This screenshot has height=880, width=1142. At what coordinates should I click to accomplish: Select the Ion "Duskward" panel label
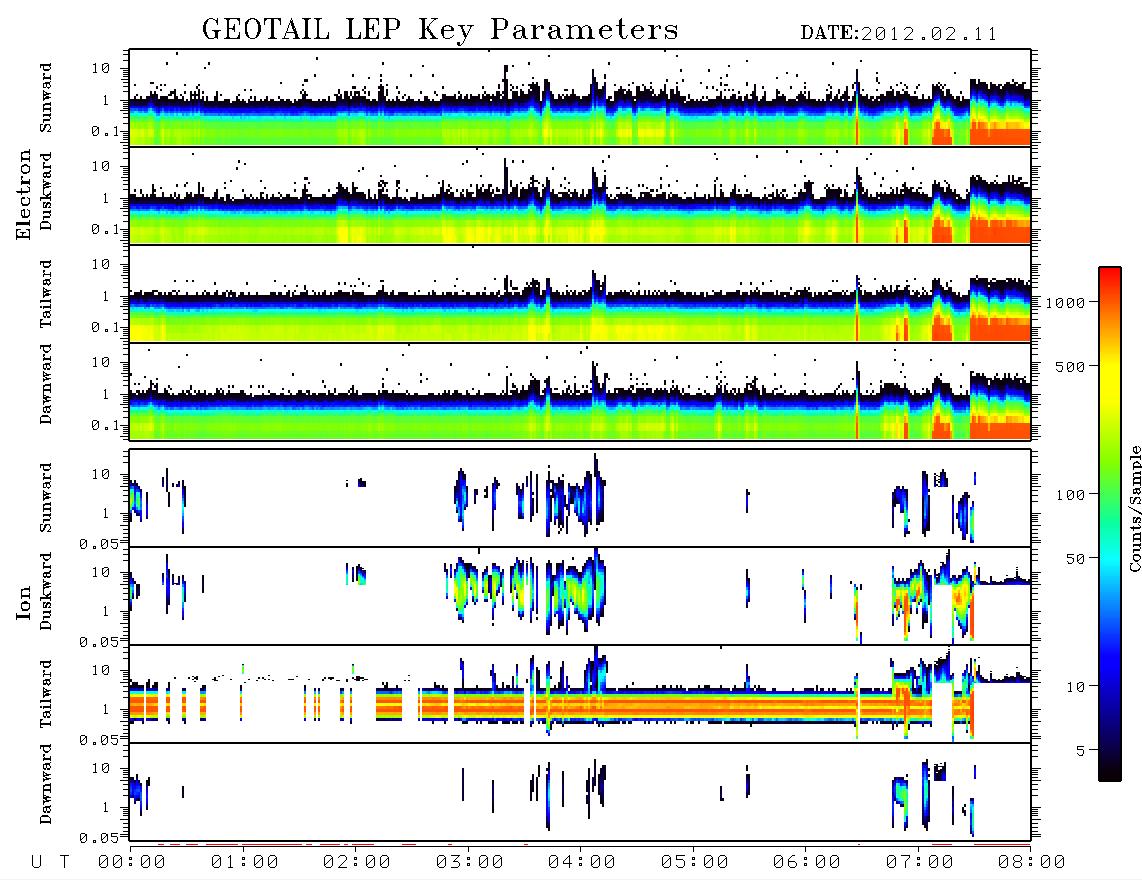tap(45, 591)
